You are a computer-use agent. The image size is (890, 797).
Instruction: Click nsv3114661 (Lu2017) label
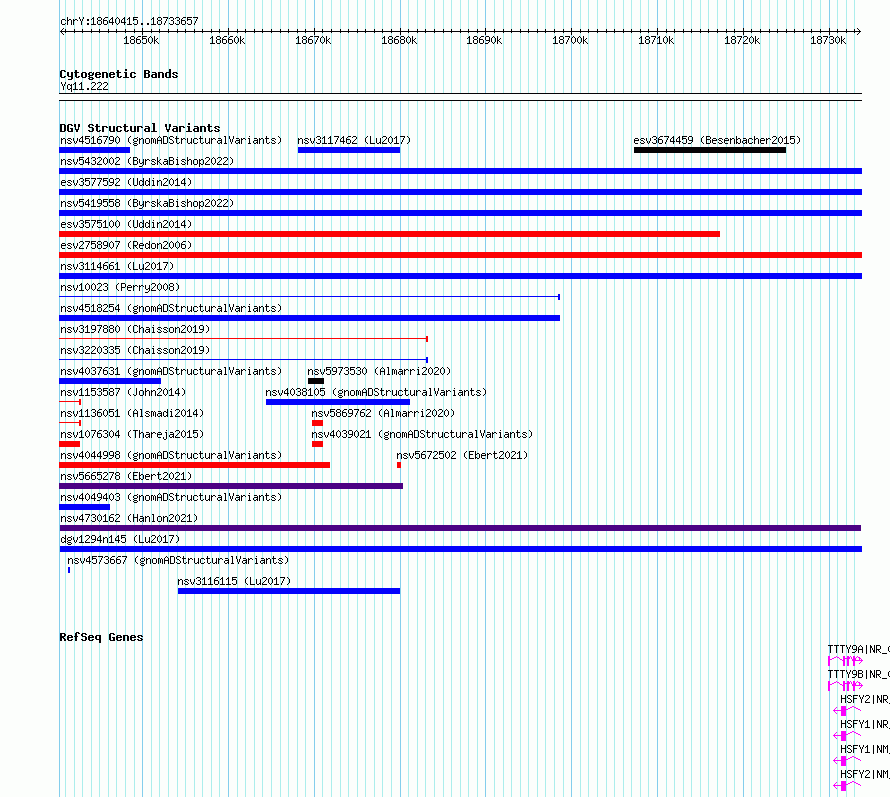117,266
